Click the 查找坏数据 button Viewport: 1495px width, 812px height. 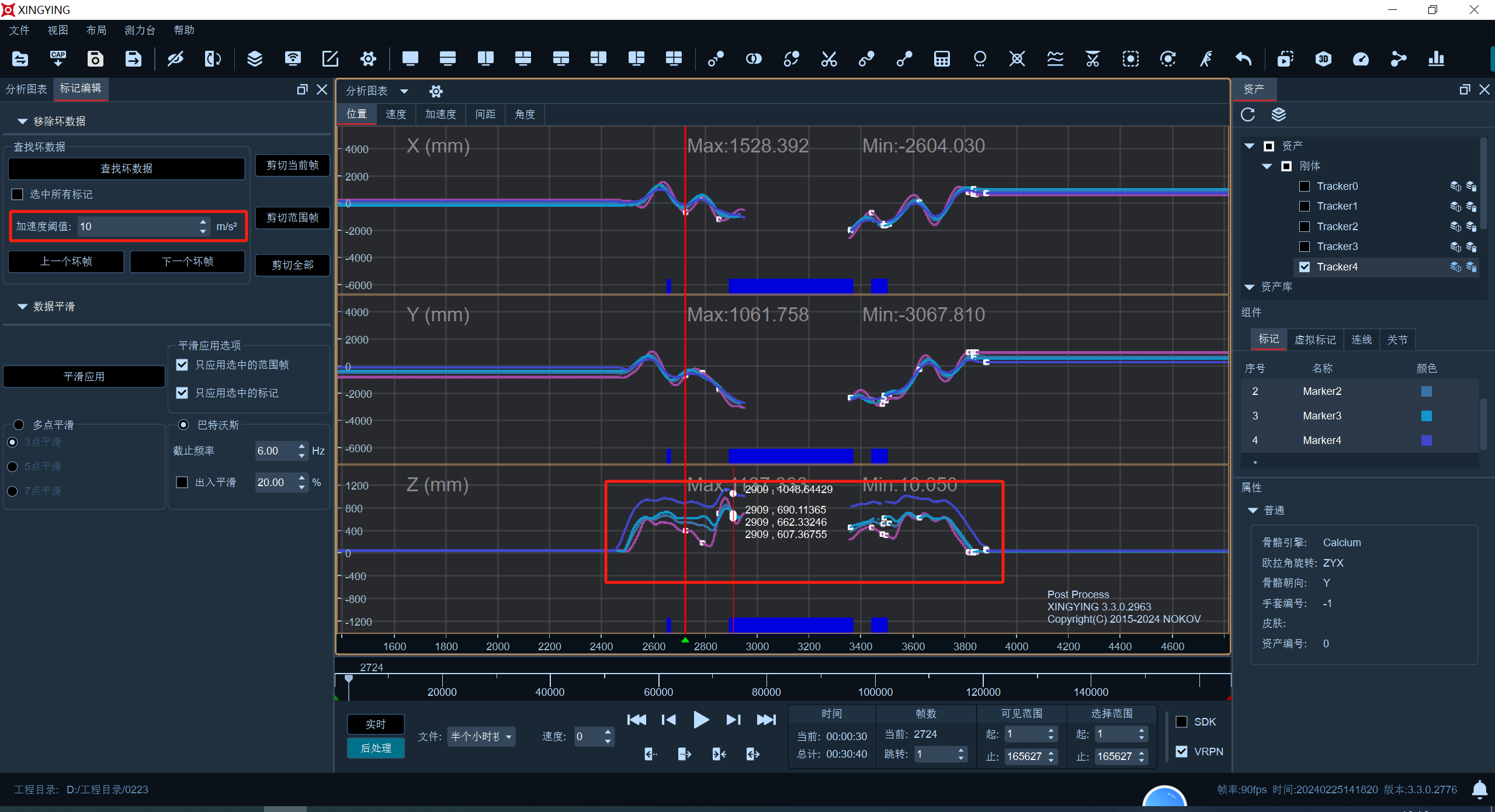coord(126,169)
